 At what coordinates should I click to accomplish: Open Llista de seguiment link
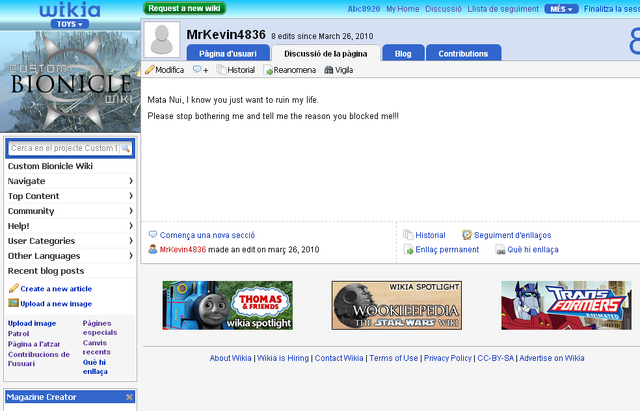pyautogui.click(x=503, y=9)
